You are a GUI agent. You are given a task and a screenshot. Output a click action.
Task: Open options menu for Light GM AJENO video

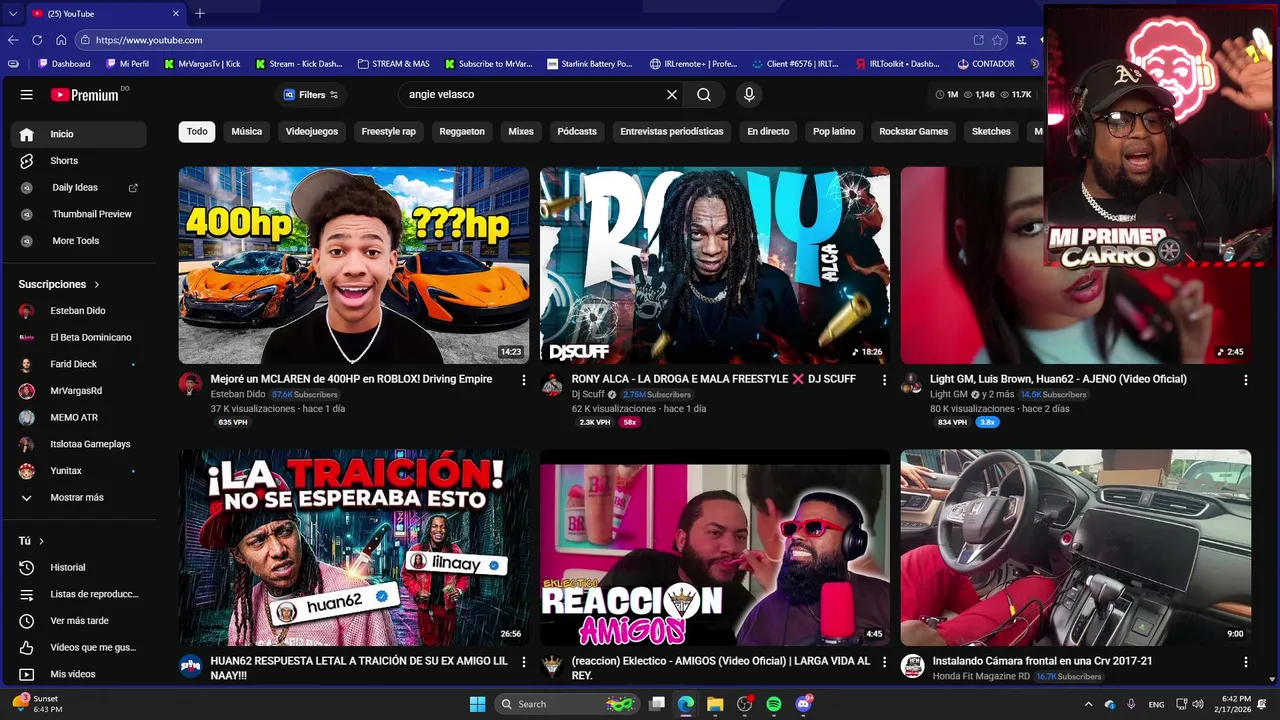tap(1245, 380)
